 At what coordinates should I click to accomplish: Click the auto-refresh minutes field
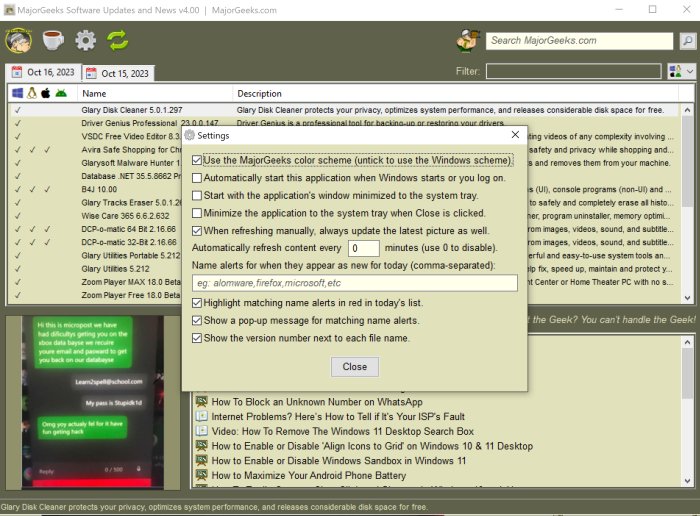tap(364, 248)
